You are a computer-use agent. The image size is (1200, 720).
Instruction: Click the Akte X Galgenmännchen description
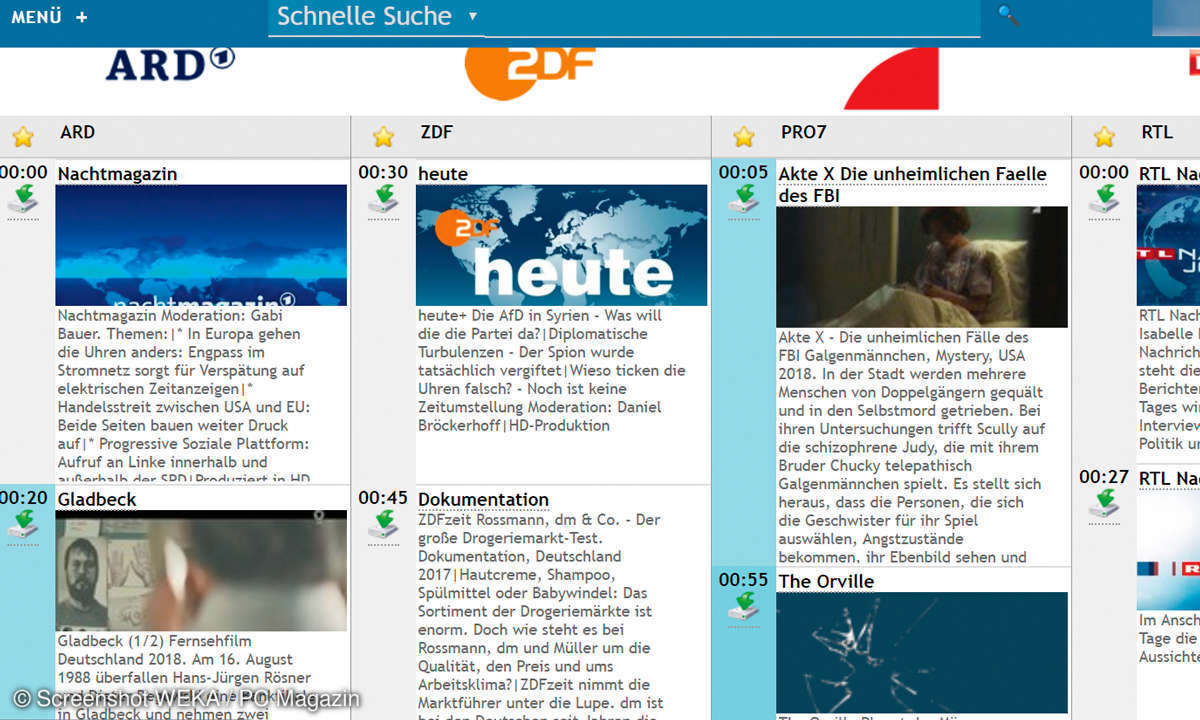click(x=911, y=447)
